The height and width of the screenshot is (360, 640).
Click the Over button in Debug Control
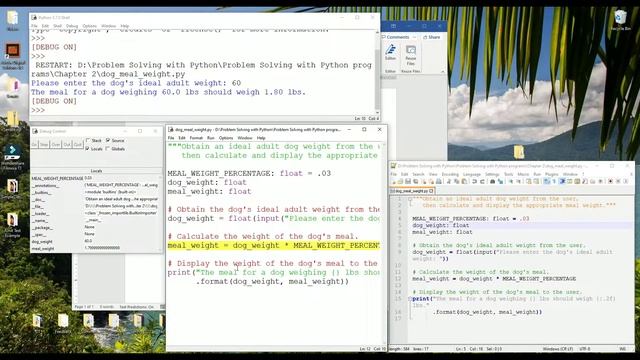tap(56, 144)
